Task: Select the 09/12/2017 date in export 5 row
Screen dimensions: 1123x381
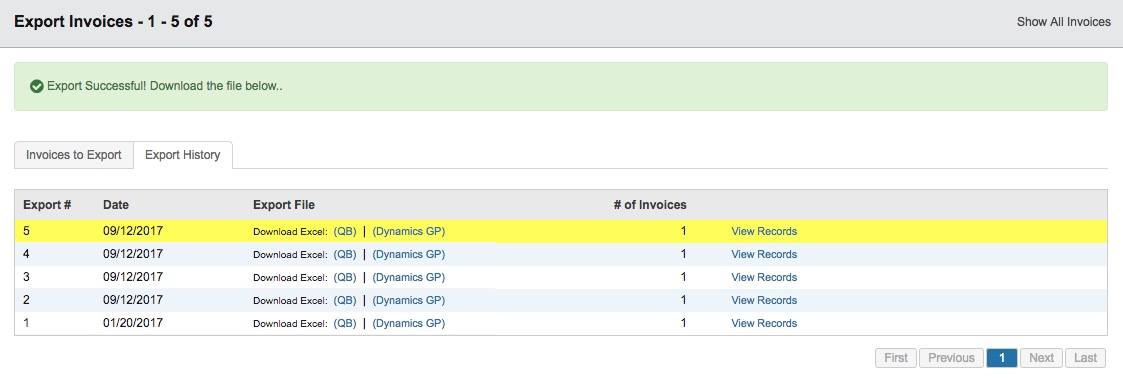Action: tap(133, 231)
